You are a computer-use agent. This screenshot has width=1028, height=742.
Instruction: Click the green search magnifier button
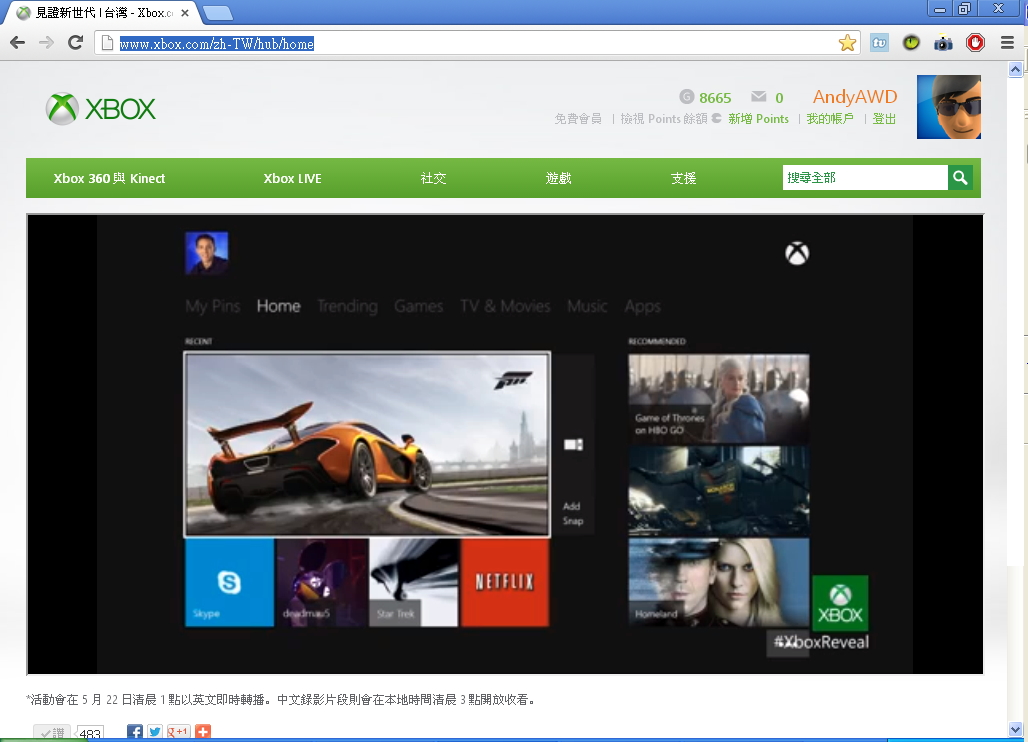[x=960, y=178]
